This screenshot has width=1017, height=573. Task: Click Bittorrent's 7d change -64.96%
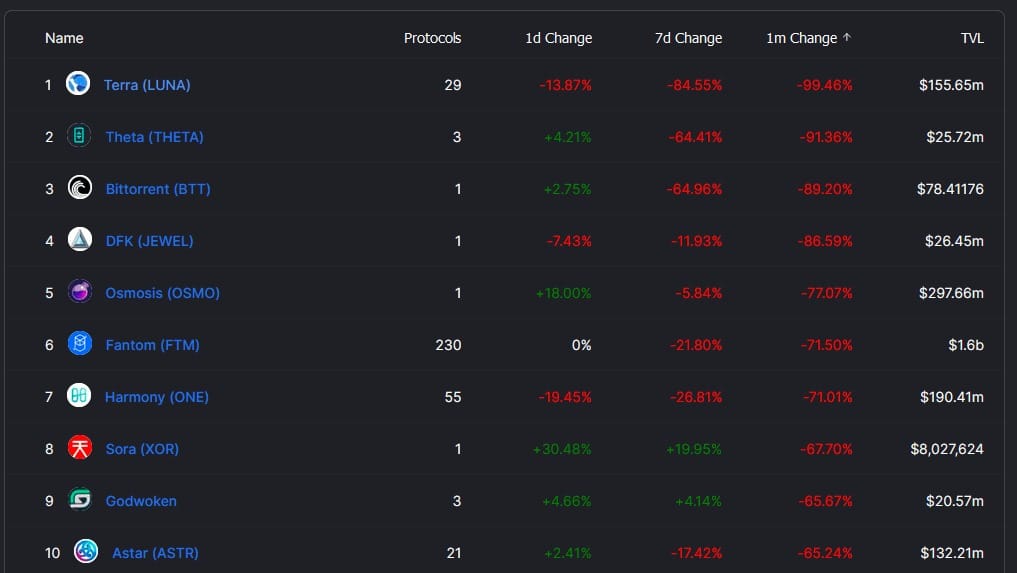694,189
